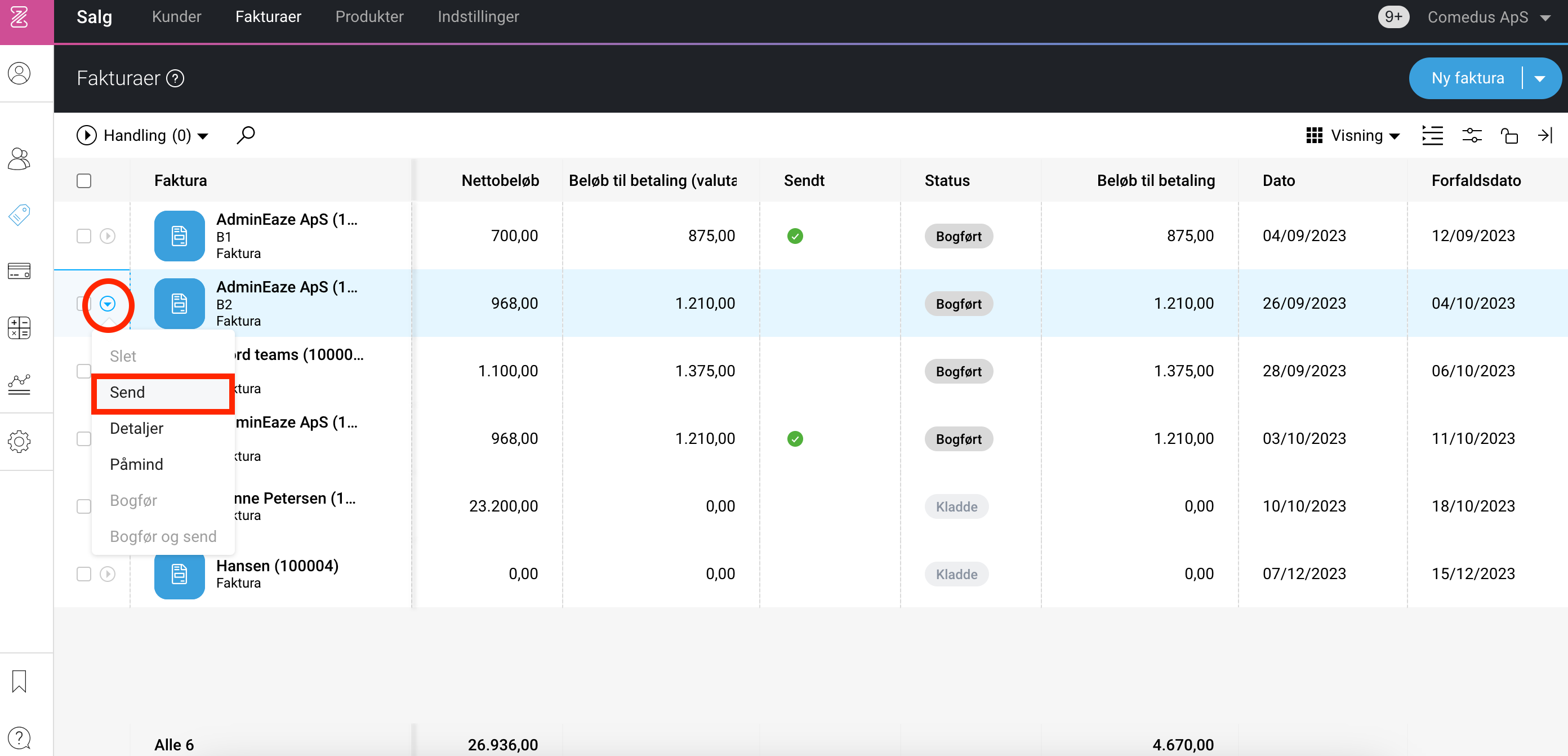This screenshot has height=756, width=1568.
Task: Open row actions for Hansen invoice
Action: (108, 574)
